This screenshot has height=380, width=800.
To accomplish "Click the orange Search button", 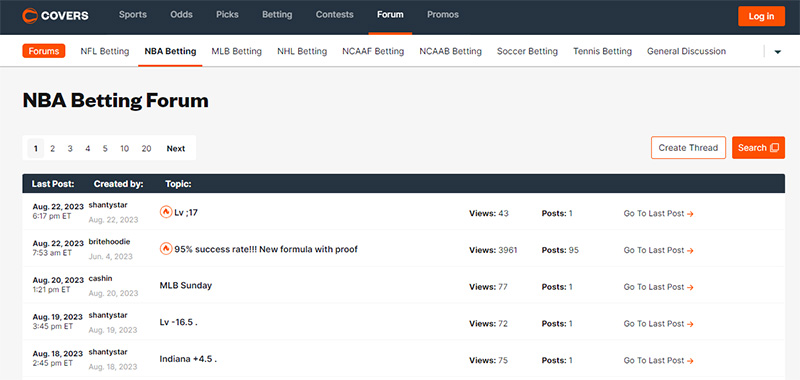I will (x=758, y=148).
